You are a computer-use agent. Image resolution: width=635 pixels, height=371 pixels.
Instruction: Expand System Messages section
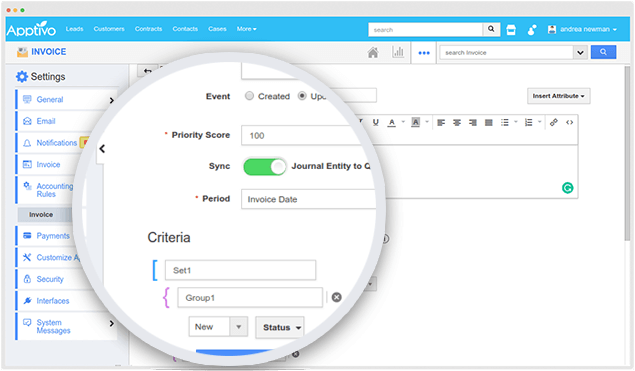tap(67, 326)
